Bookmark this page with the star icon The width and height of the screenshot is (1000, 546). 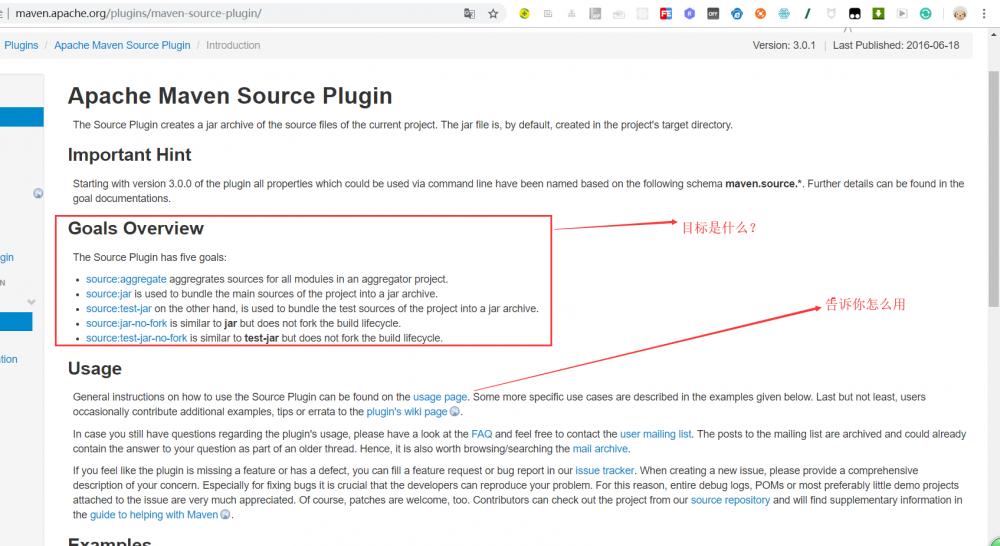[493, 13]
